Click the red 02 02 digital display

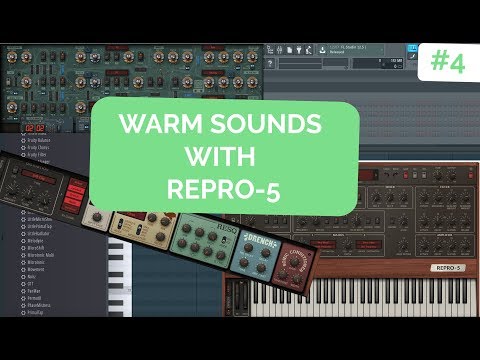35,128
